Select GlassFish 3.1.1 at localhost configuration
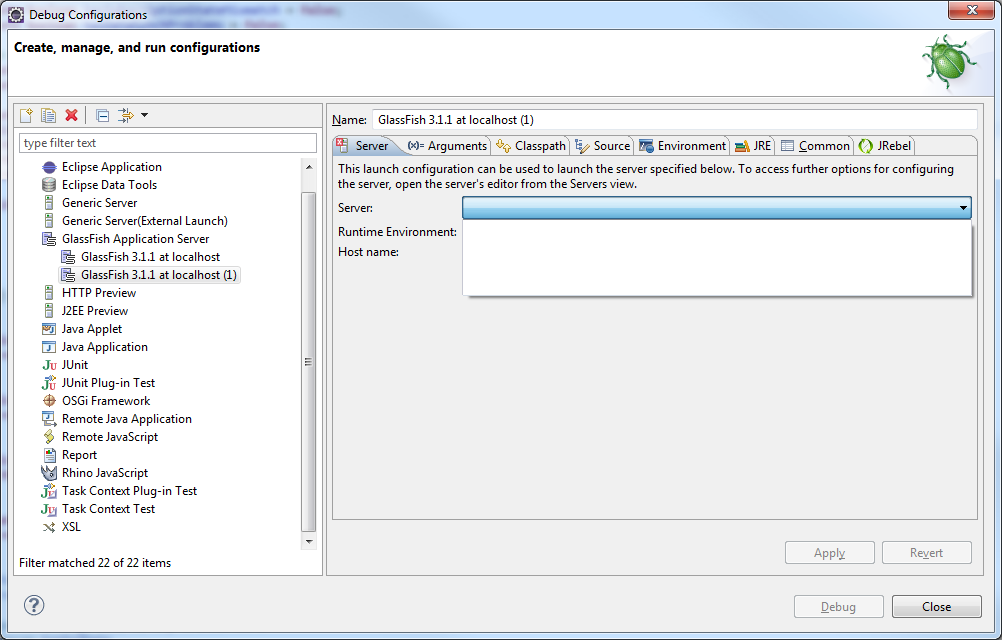Image resolution: width=1002 pixels, height=640 pixels. (x=150, y=257)
